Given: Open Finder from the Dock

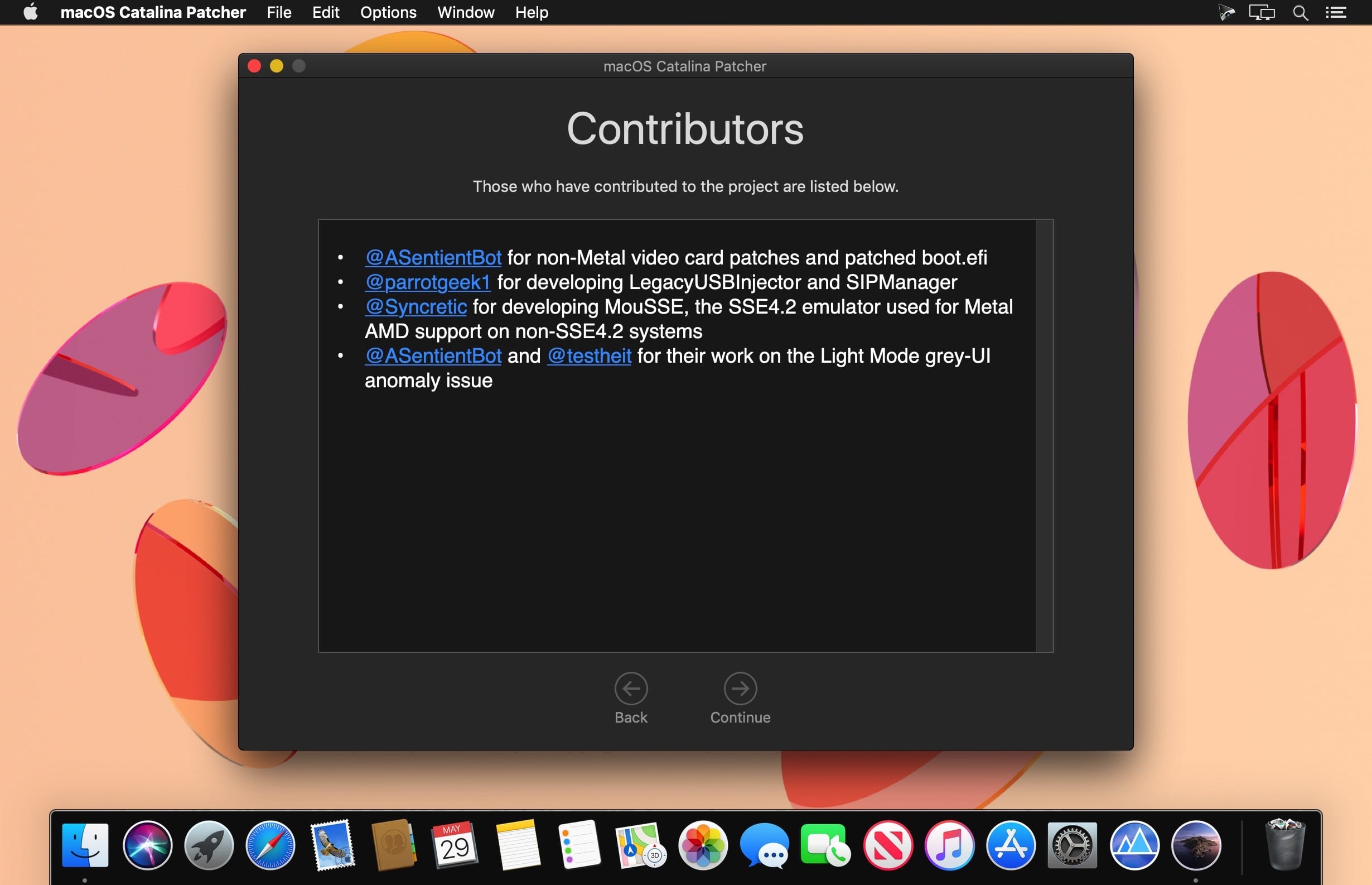Looking at the screenshot, I should [x=85, y=845].
